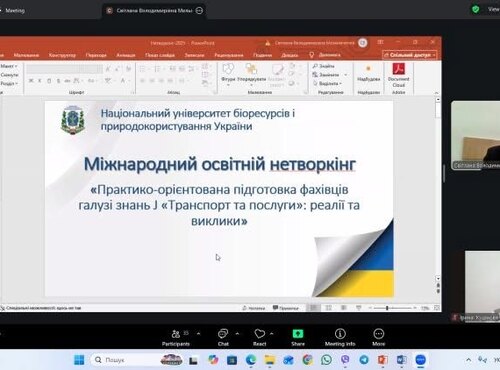Open the Конструктор ribbon tab
The width and height of the screenshot is (500, 370).
coord(62,55)
